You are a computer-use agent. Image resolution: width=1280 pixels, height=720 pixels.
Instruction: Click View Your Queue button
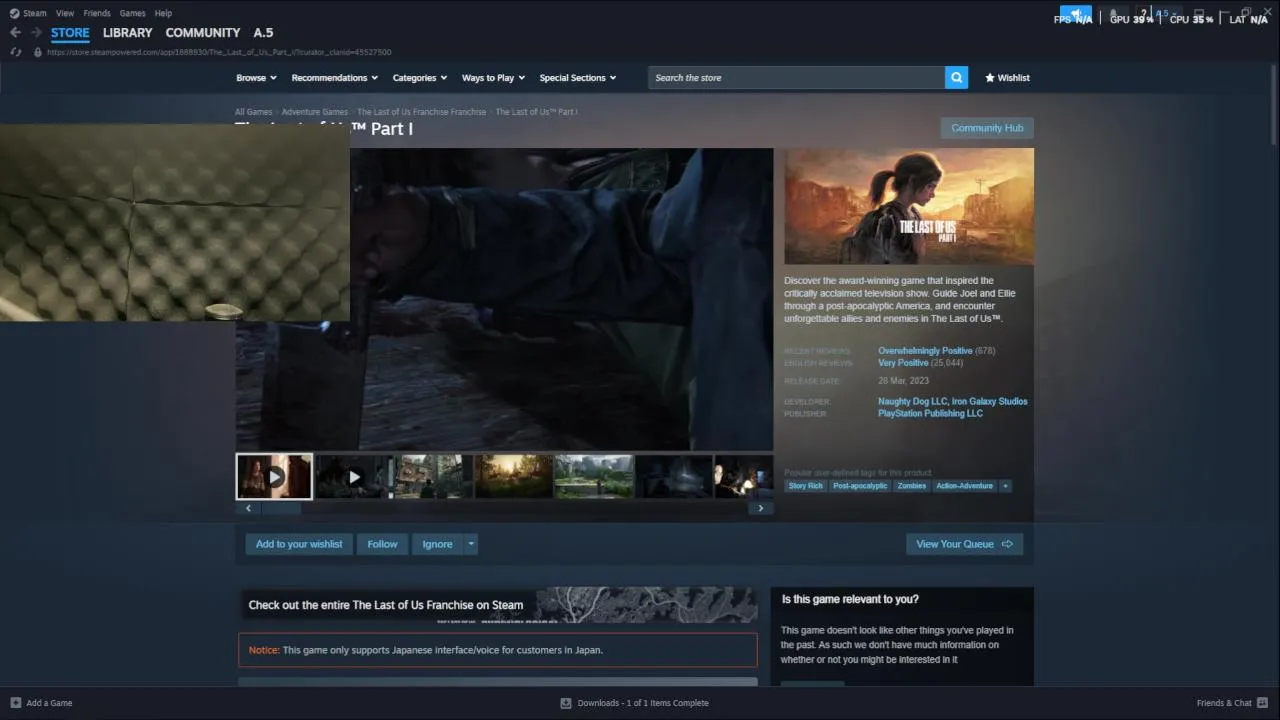pos(964,544)
